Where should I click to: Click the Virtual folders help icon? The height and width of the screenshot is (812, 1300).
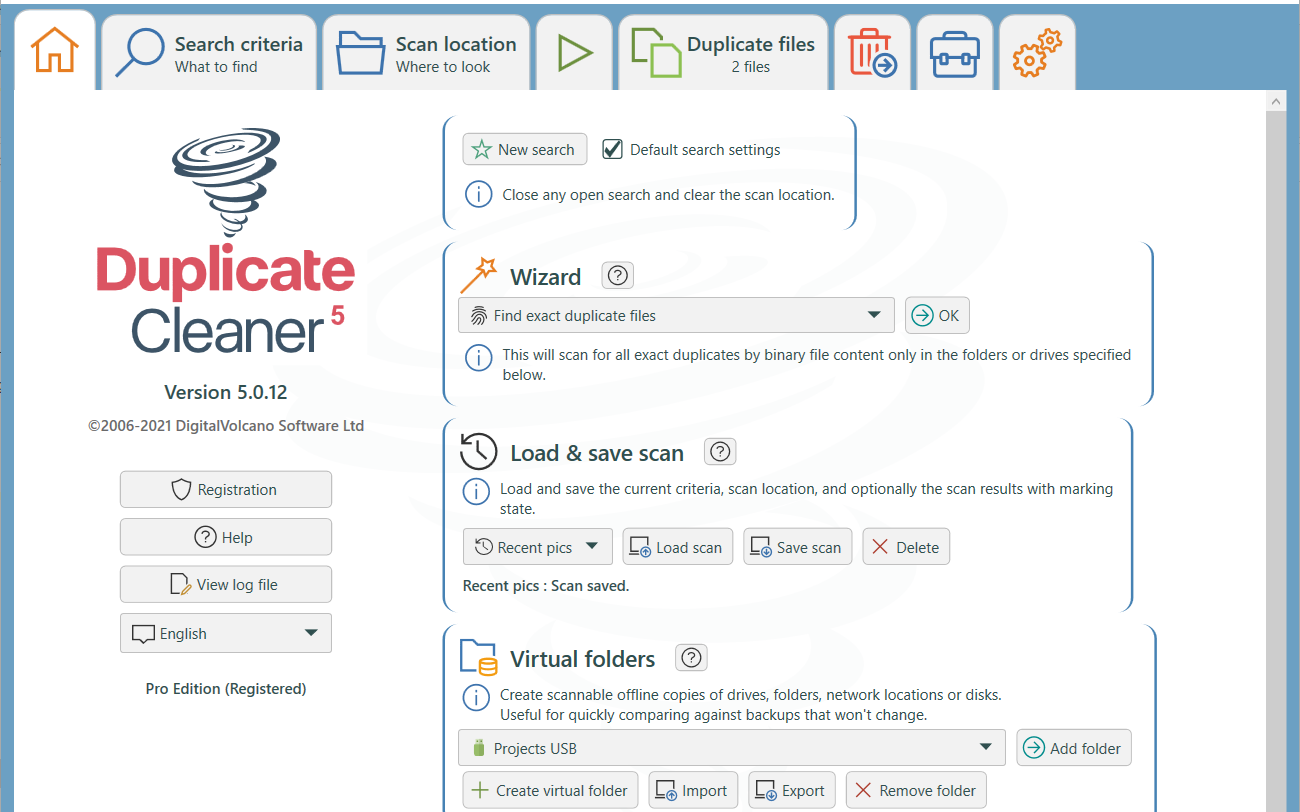point(691,658)
